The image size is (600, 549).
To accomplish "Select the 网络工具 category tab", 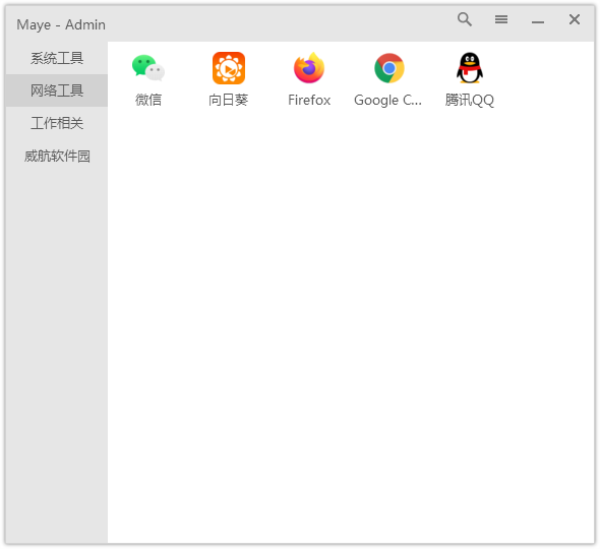I will click(x=57, y=91).
